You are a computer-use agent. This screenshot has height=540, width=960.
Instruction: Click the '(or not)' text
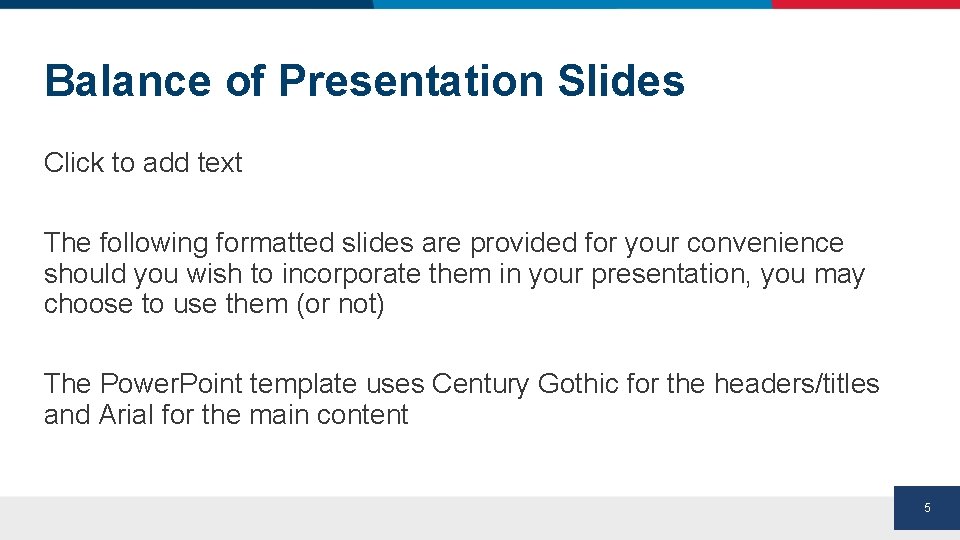[x=340, y=304]
